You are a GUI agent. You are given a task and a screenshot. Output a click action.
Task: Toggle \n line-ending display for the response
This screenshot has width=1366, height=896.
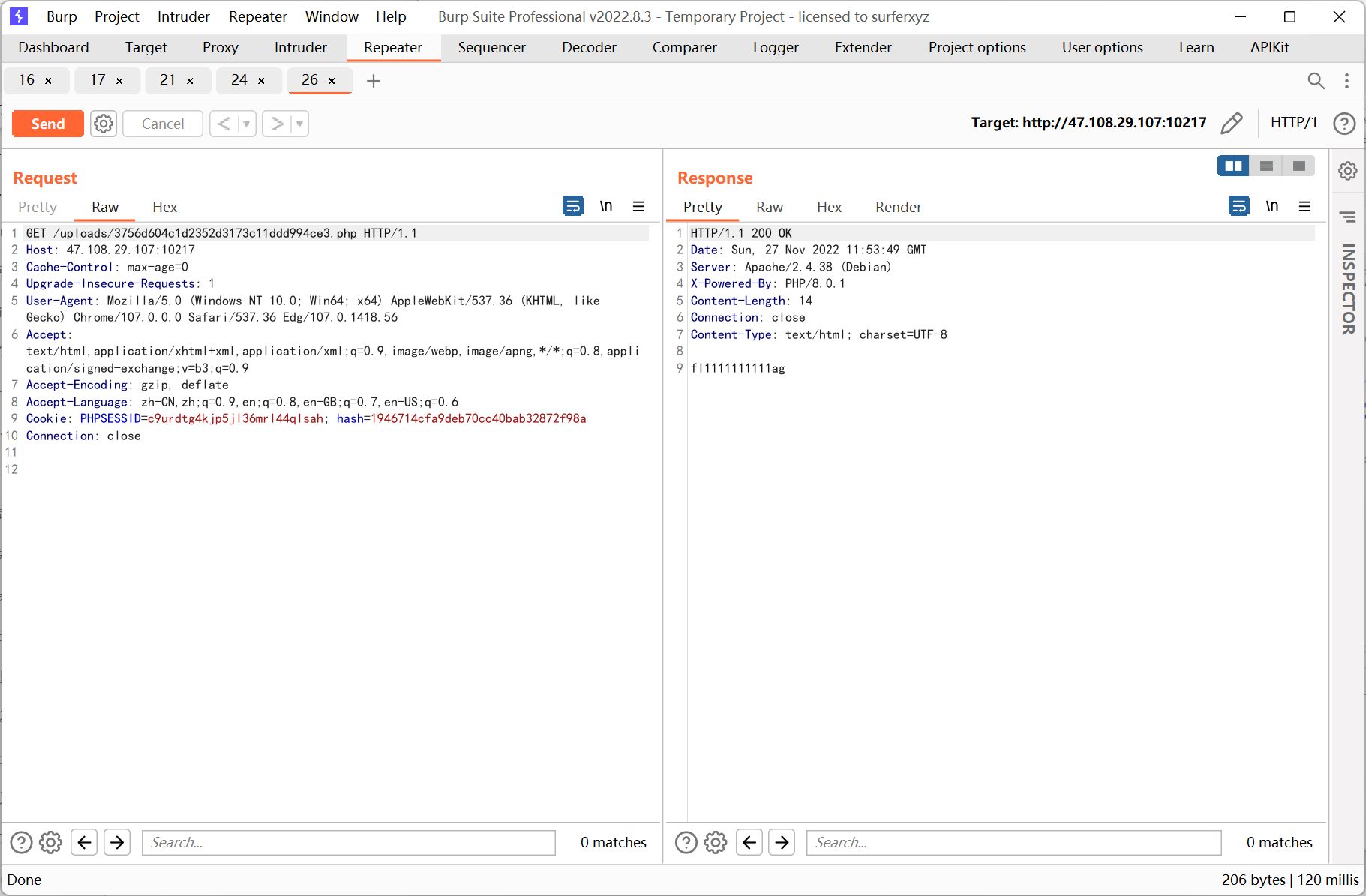click(x=1272, y=206)
